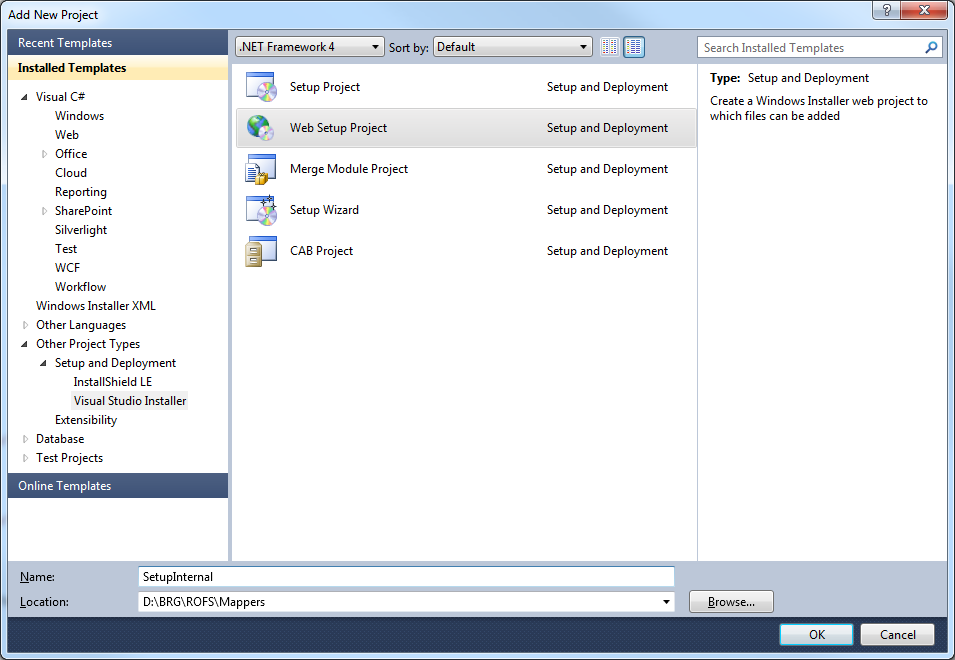Expand the Database tree node
The height and width of the screenshot is (660, 955).
pyautogui.click(x=25, y=439)
